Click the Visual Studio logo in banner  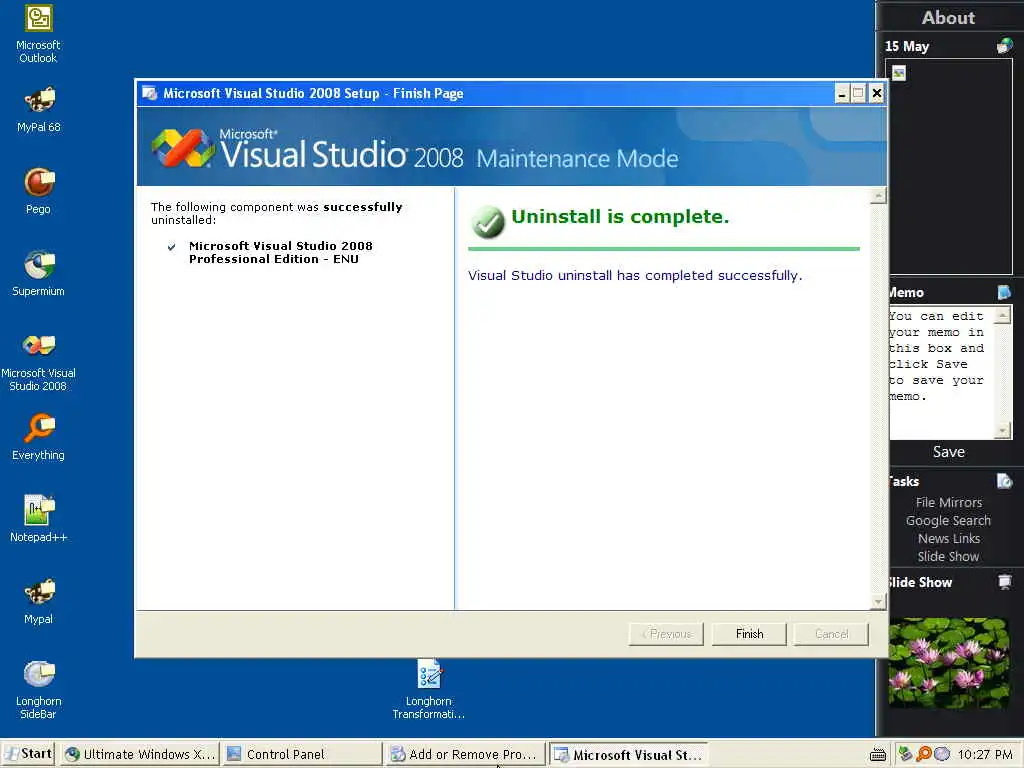184,148
